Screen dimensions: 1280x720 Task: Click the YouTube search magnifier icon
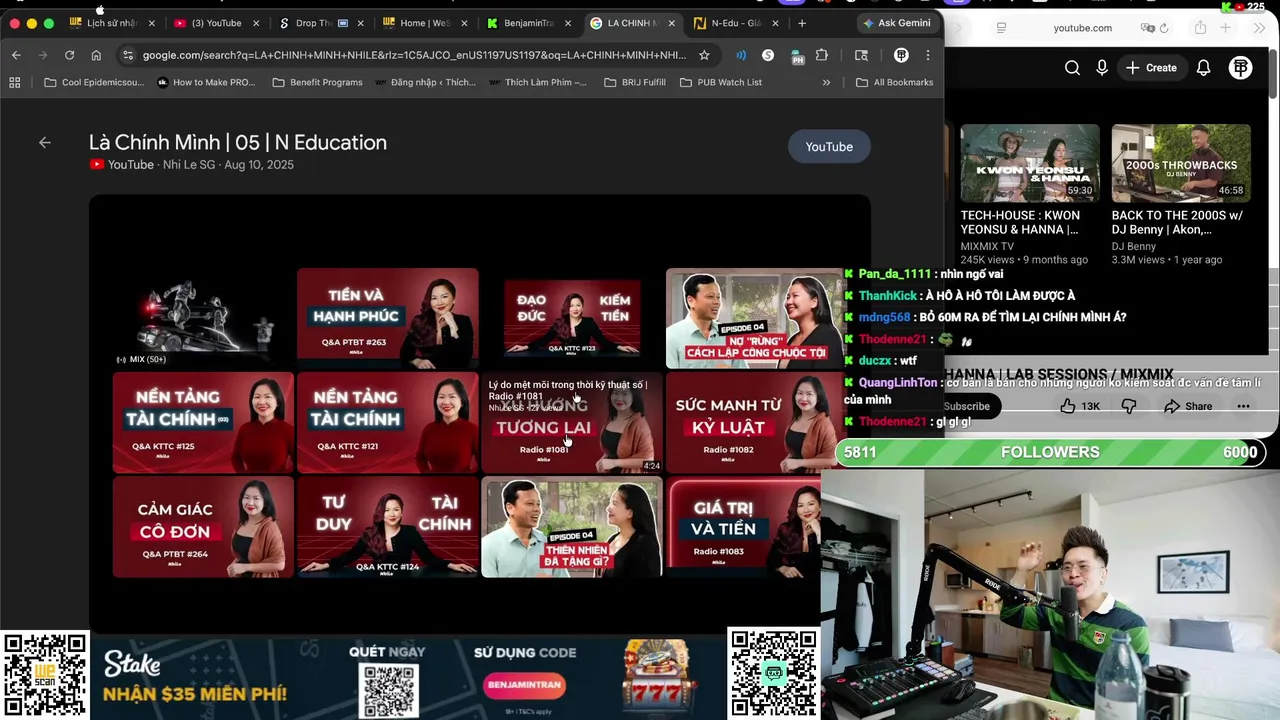pyautogui.click(x=1072, y=68)
